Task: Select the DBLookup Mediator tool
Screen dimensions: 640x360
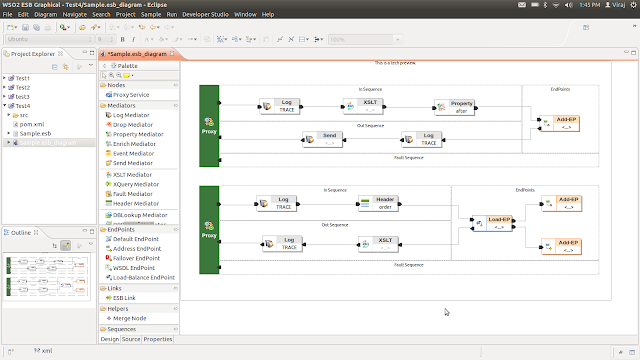Action: click(136, 215)
